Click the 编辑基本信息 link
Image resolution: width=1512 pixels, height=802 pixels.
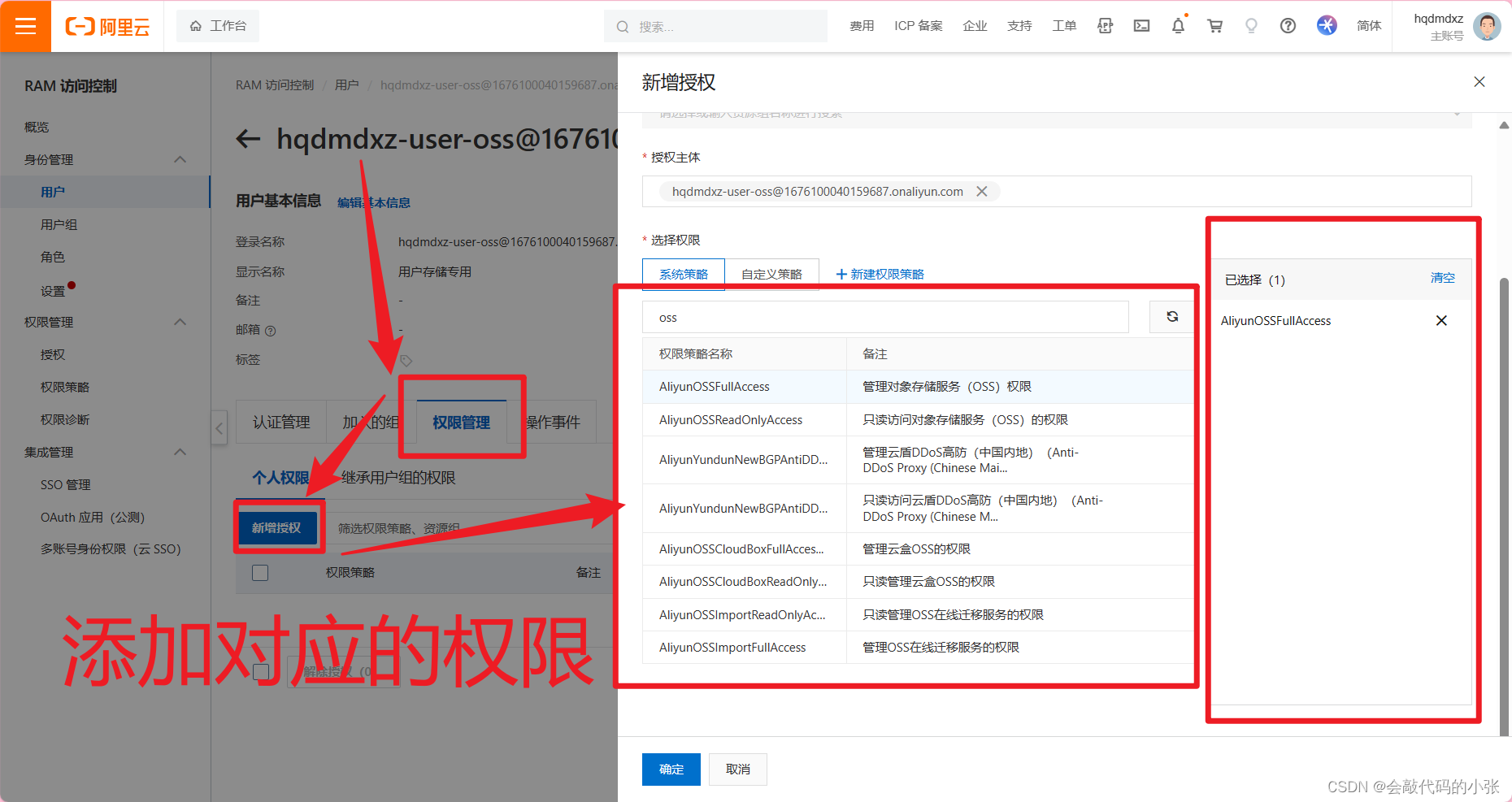click(374, 202)
